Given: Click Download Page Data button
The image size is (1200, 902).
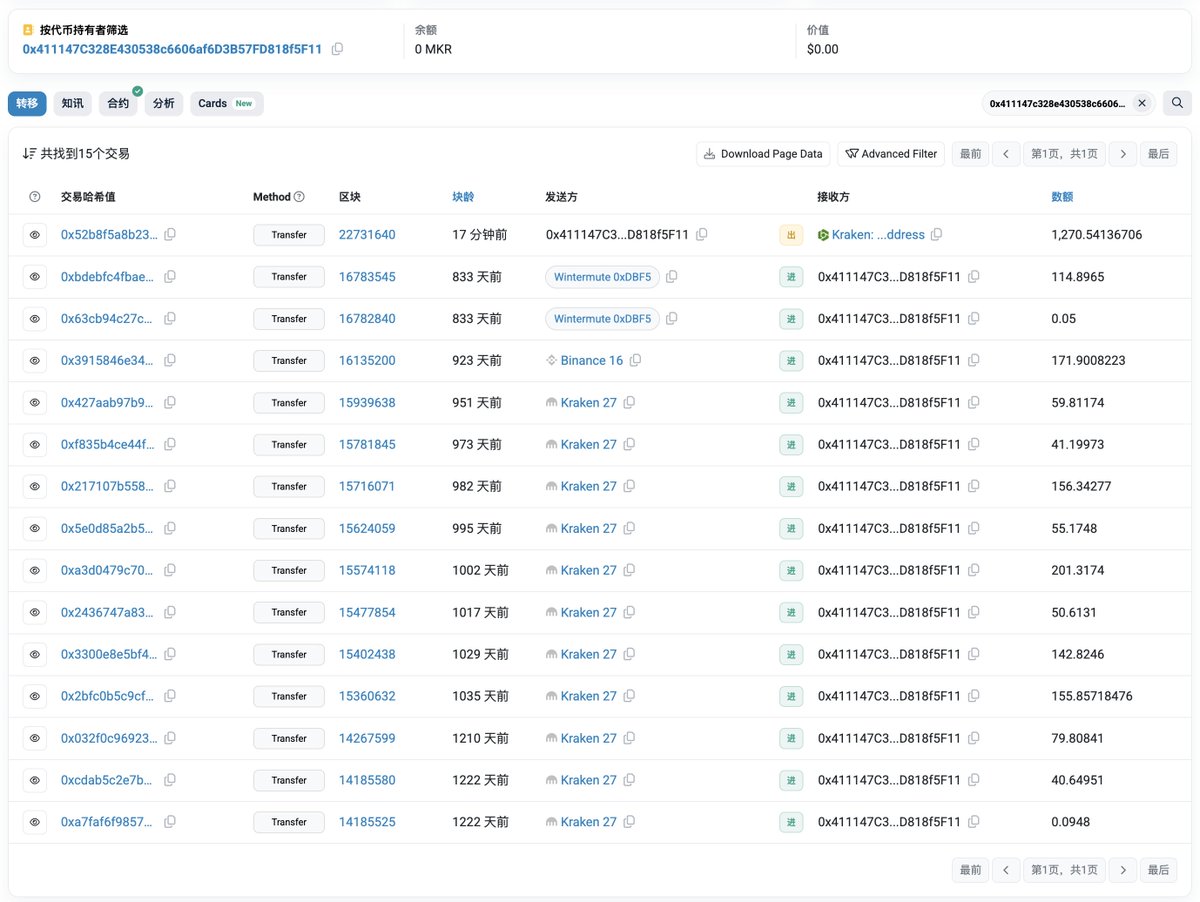Looking at the screenshot, I should coord(763,154).
